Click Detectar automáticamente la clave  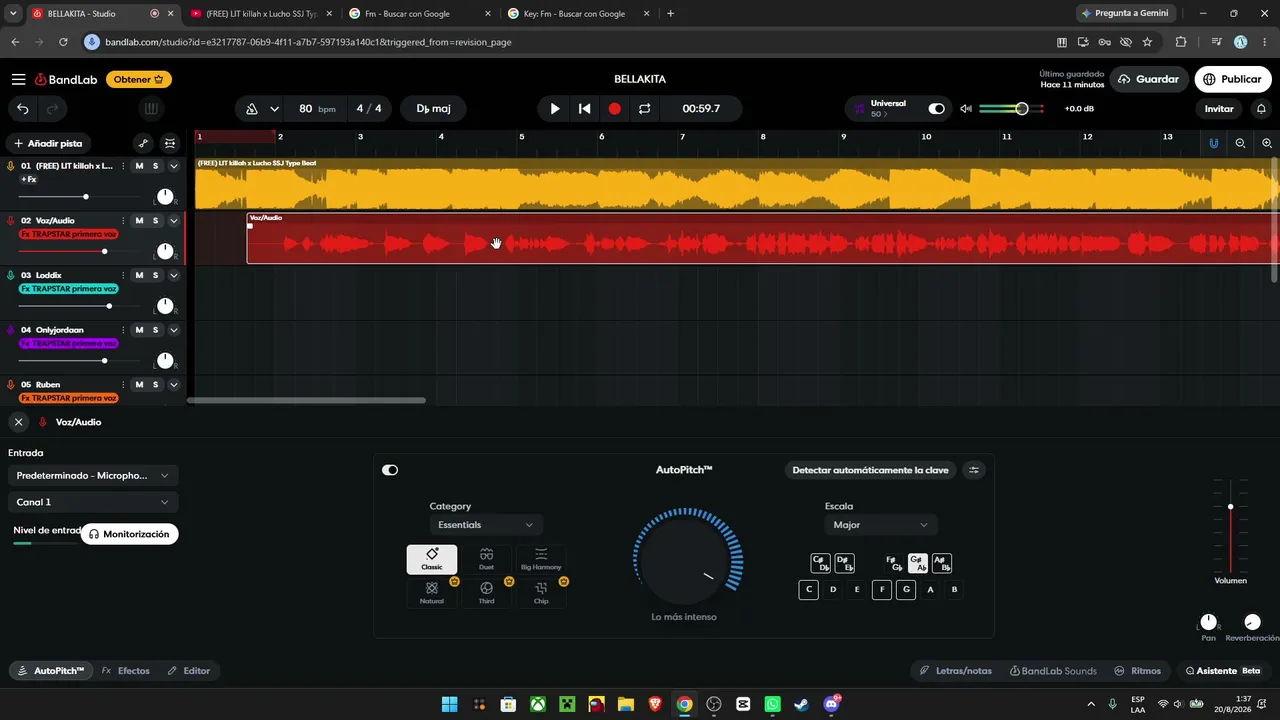[871, 470]
